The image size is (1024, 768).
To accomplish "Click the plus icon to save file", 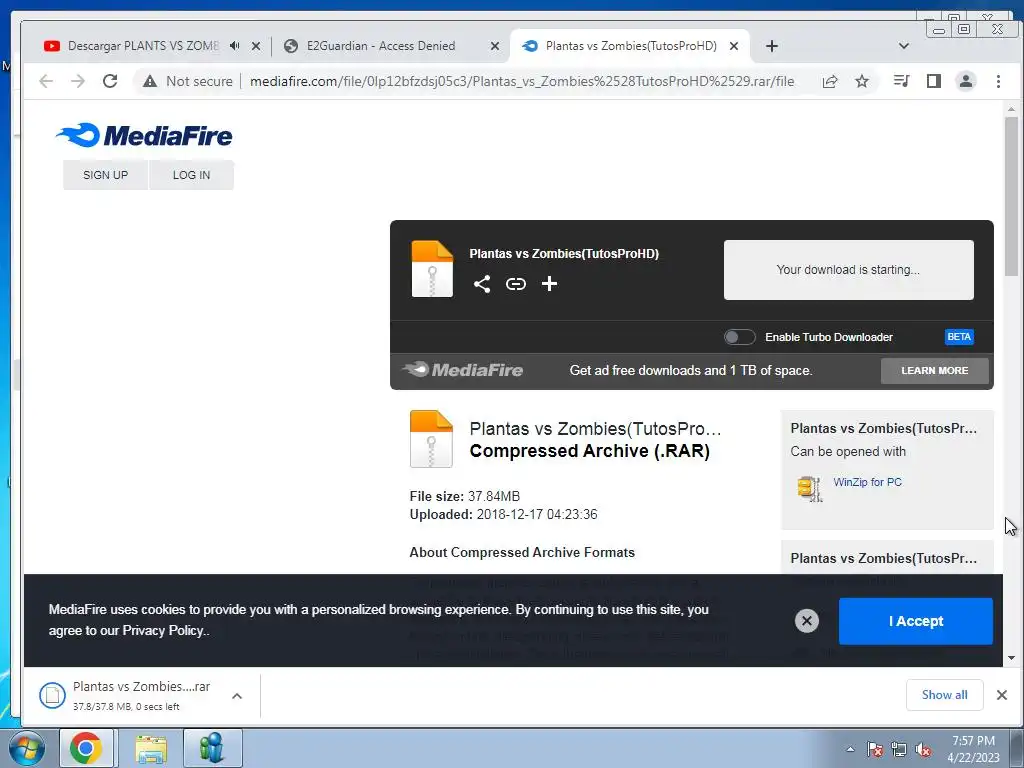I will click(549, 283).
